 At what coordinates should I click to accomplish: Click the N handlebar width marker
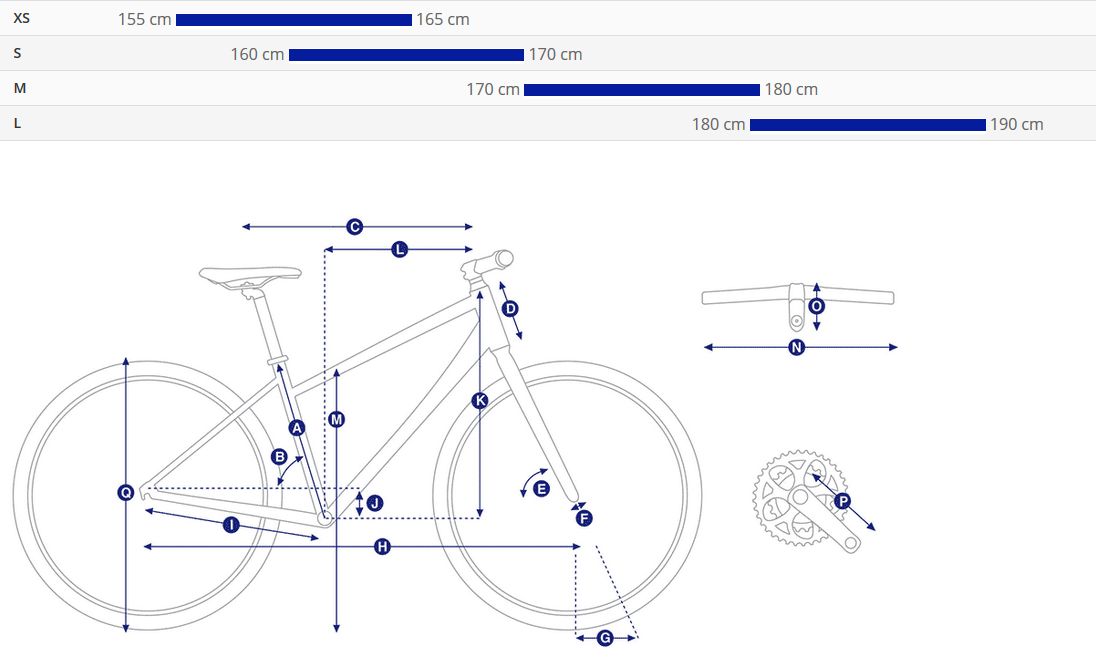click(797, 348)
